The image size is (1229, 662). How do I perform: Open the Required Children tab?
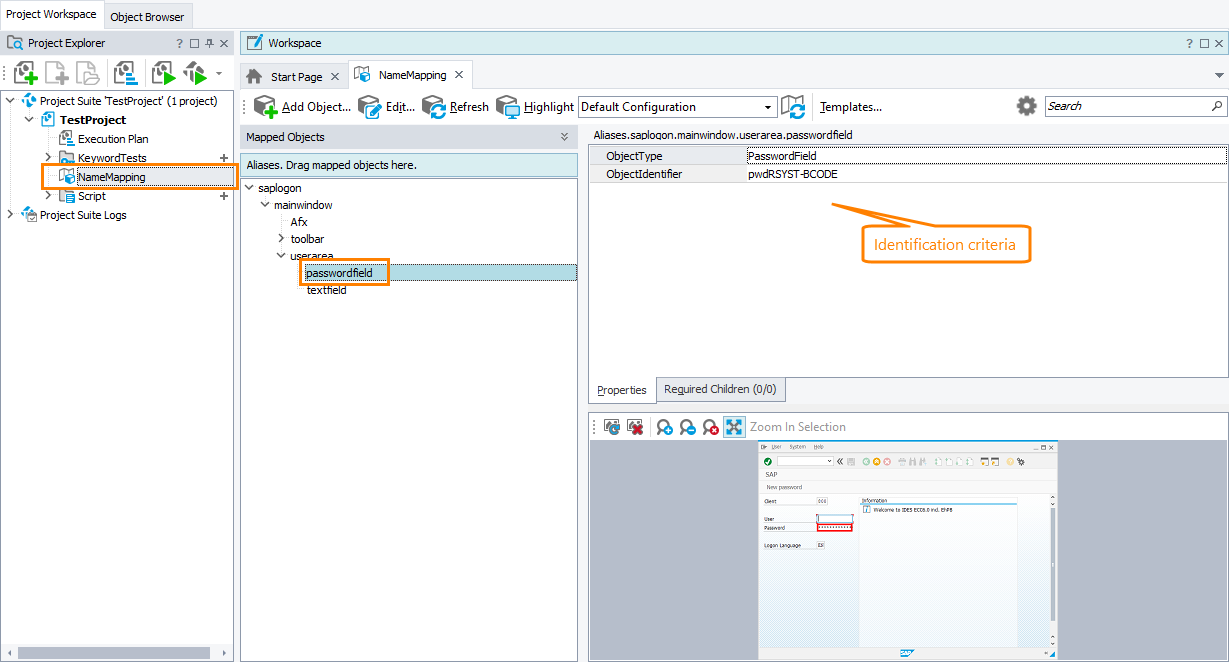pyautogui.click(x=719, y=389)
